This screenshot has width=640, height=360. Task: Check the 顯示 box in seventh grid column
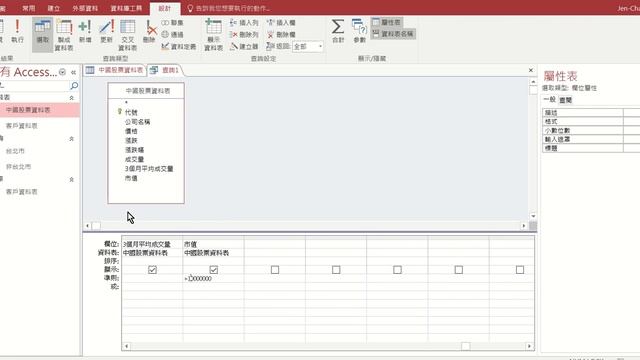pos(520,270)
